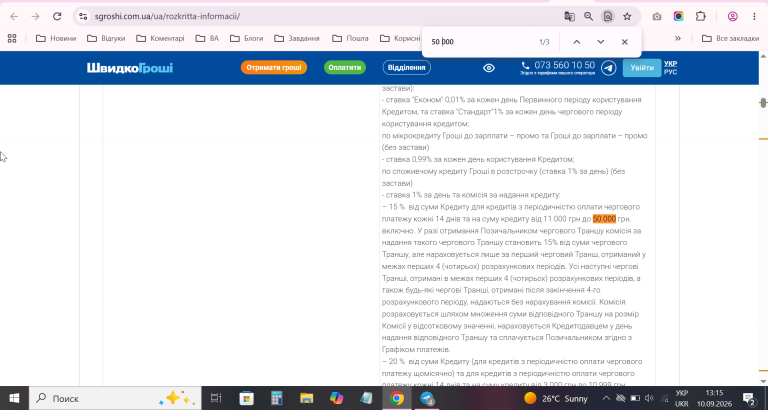This screenshot has height=410, width=768.
Task: Jump to previous find result
Action: (576, 42)
